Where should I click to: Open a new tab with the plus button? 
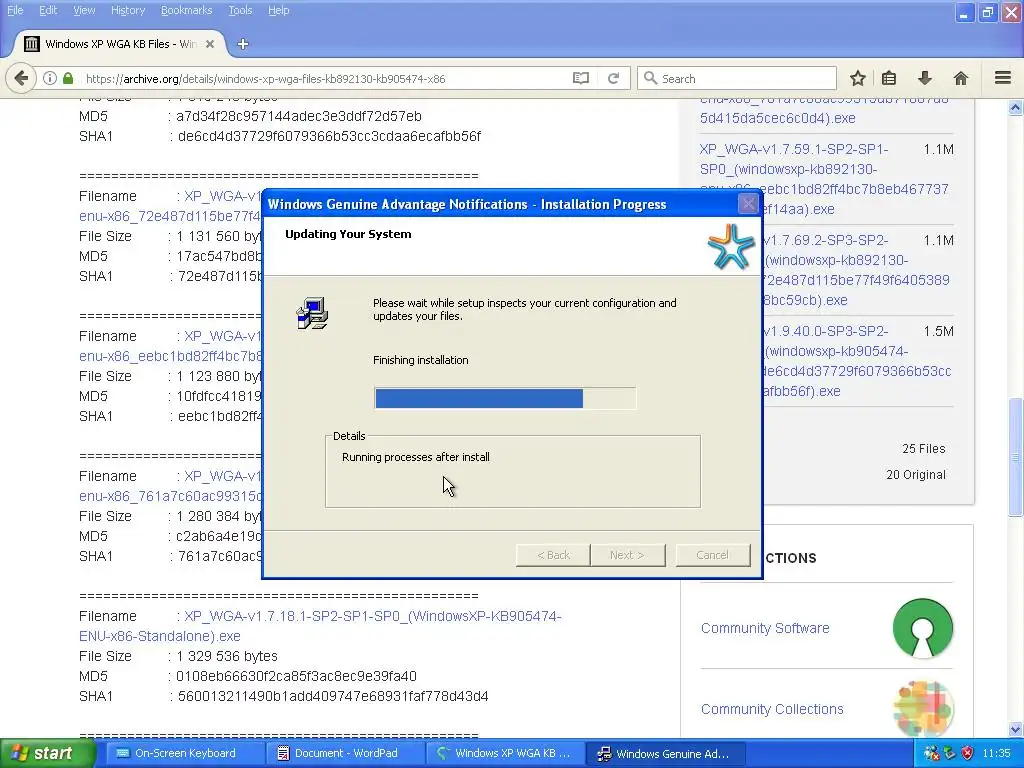243,44
